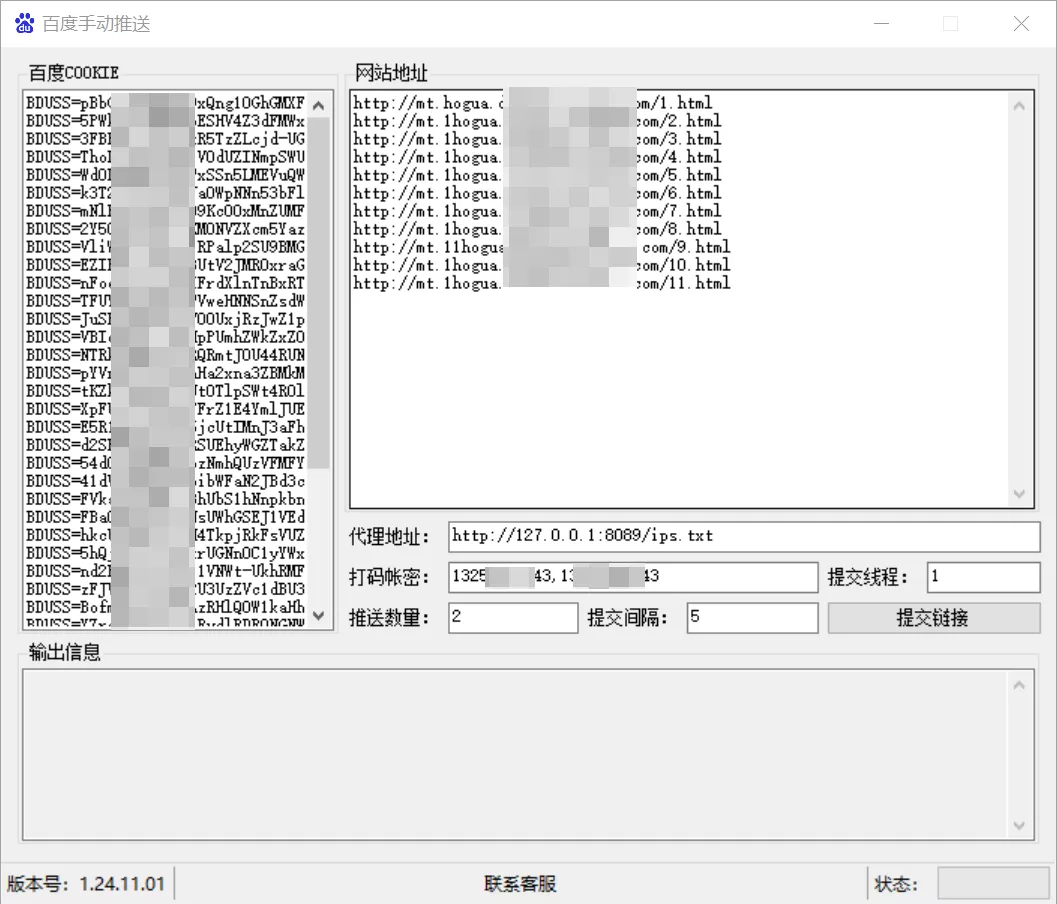
Task: Click the cookie line starting BDUSS=tKZ
Action: click(x=166, y=392)
